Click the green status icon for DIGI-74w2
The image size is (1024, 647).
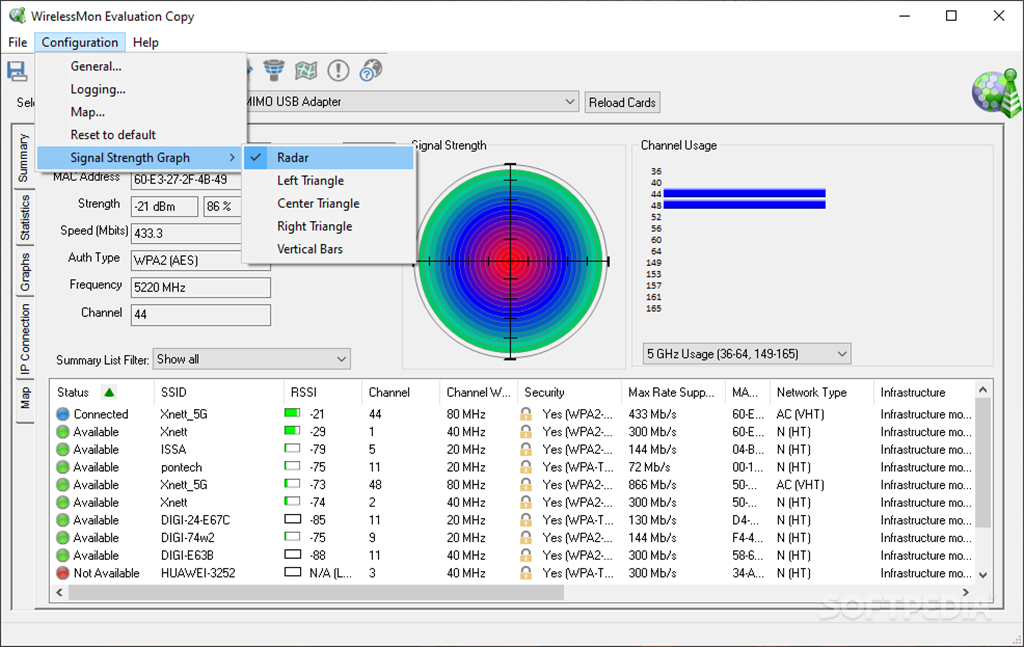click(x=63, y=537)
